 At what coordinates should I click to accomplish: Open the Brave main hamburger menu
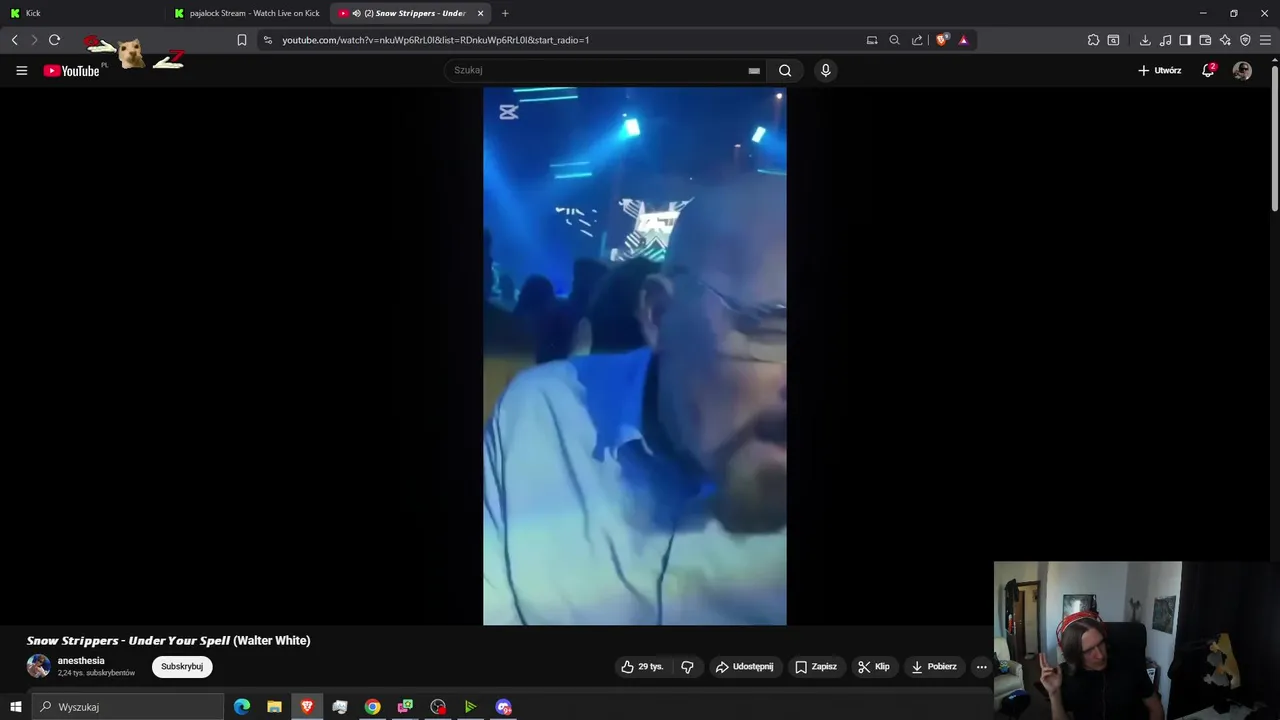1265,40
